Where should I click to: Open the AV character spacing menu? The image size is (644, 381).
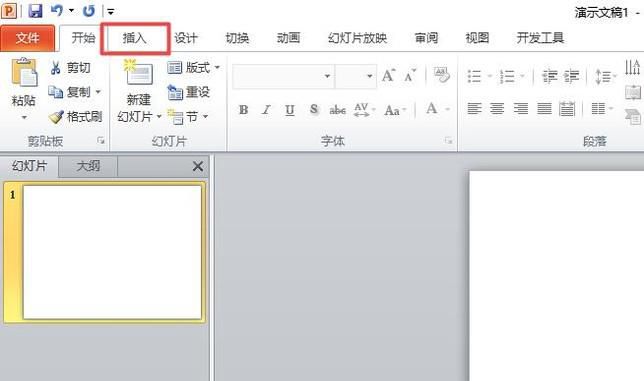pos(364,110)
